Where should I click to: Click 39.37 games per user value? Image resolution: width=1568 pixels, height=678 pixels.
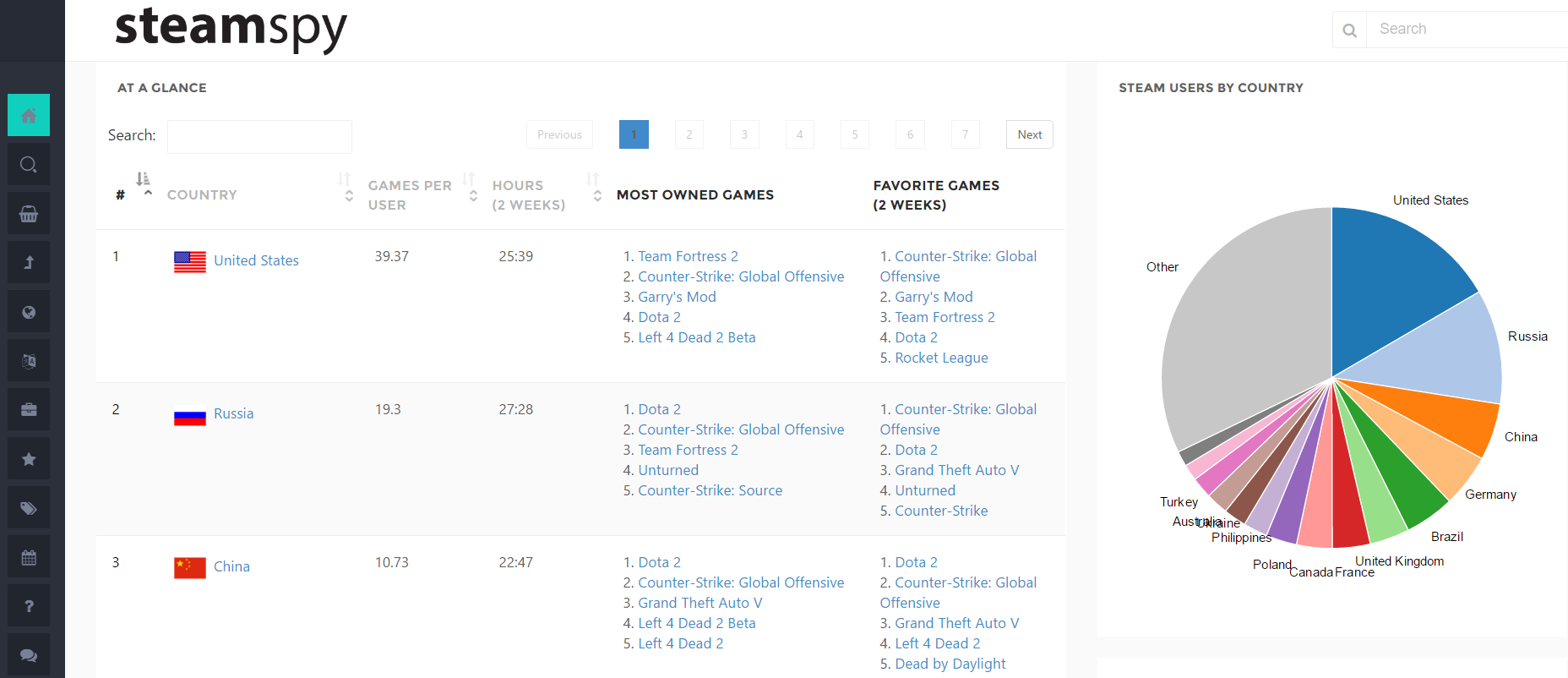tap(392, 256)
